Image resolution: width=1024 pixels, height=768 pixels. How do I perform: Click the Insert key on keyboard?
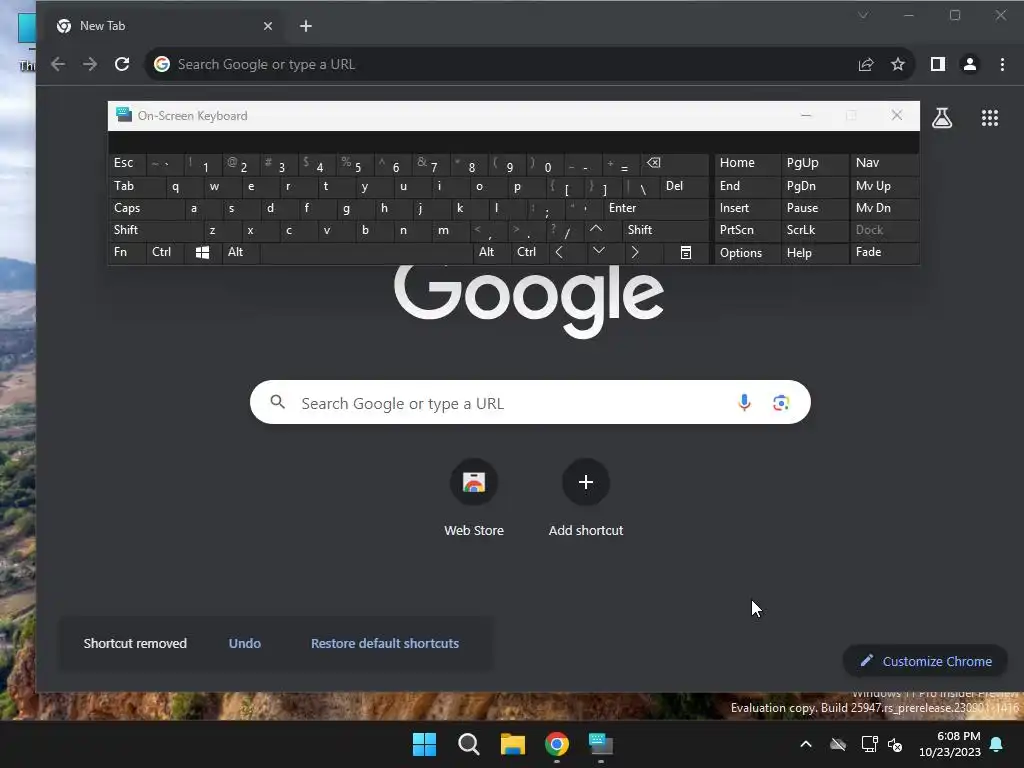pos(747,208)
